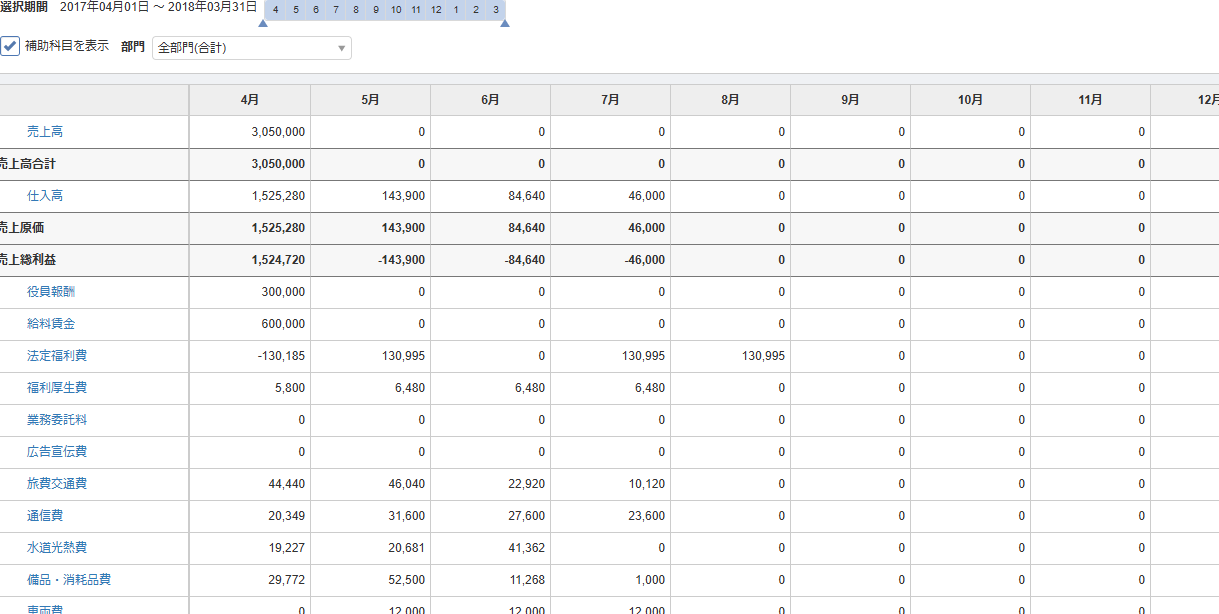
Task: Uncheck the 補助科目を表示 checkbox
Action: (x=10, y=46)
